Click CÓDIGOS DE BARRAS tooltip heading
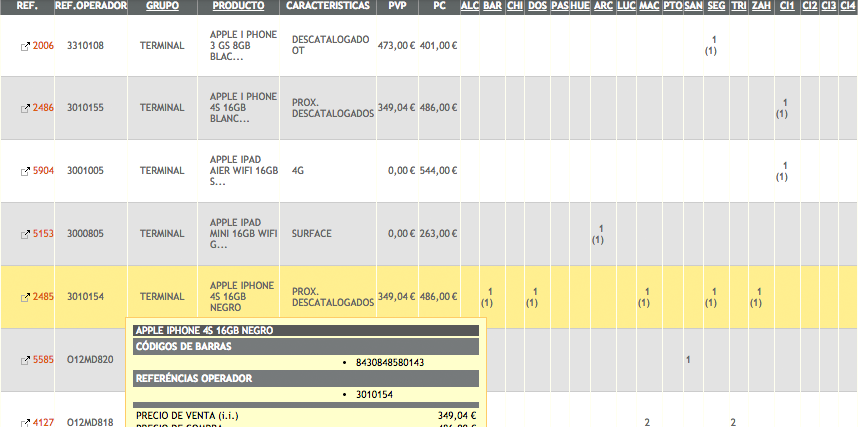858x427 pixels. pos(306,347)
